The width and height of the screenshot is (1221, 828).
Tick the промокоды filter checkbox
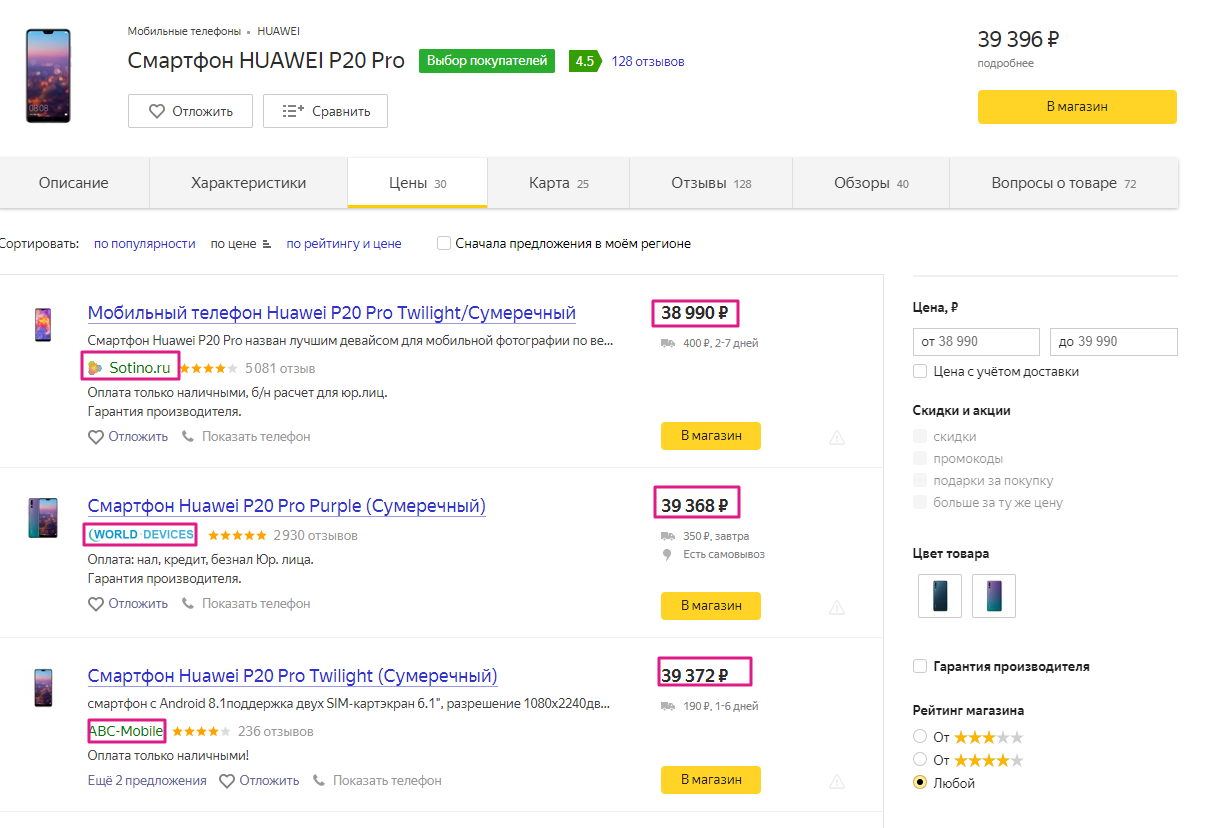click(x=920, y=458)
